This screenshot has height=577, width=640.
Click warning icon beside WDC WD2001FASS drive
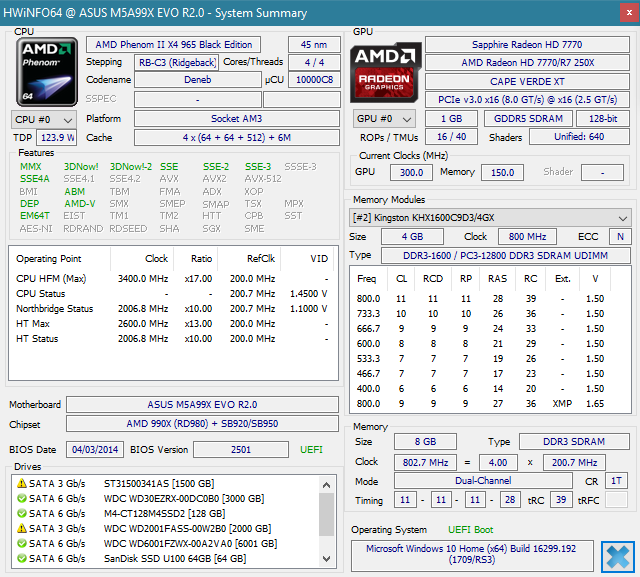[22, 528]
